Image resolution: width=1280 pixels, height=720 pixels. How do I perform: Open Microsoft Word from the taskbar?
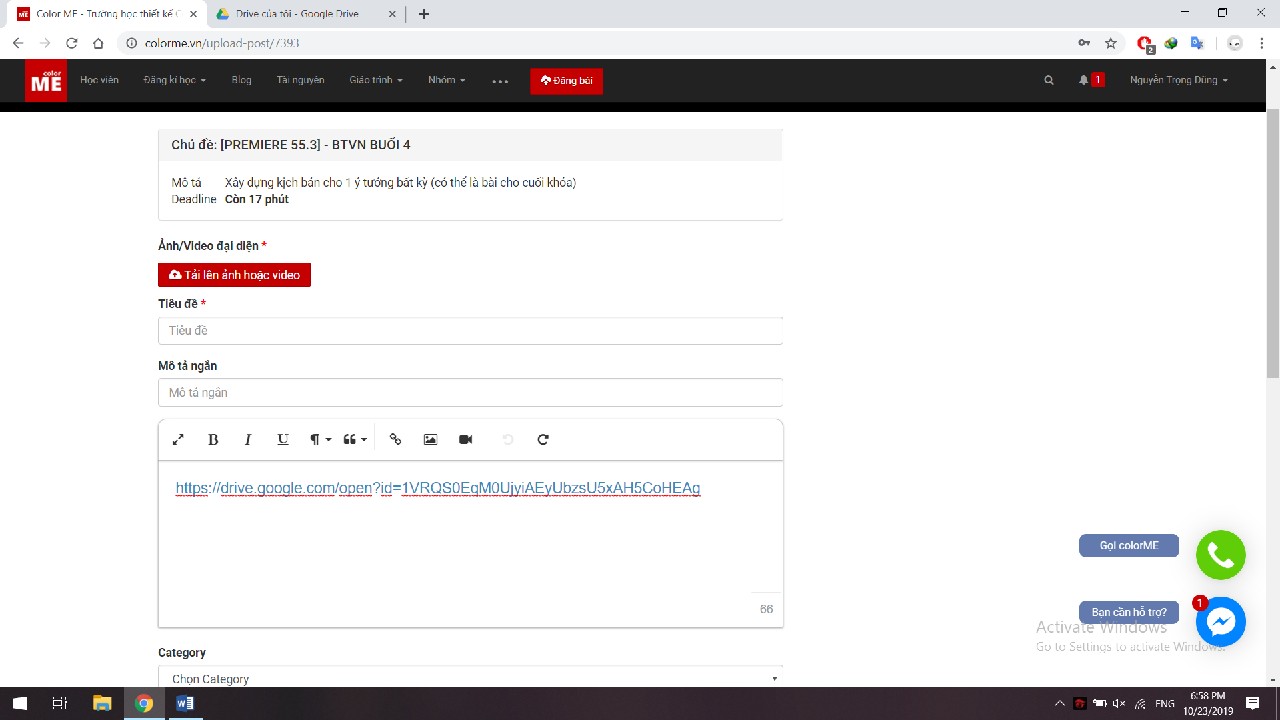[184, 703]
